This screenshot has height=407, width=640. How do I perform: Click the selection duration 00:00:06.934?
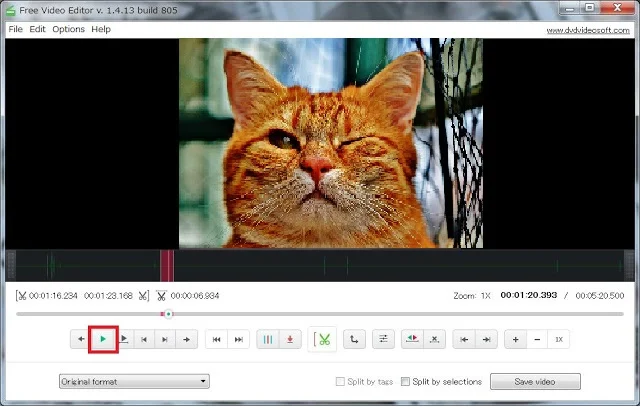pyautogui.click(x=195, y=296)
